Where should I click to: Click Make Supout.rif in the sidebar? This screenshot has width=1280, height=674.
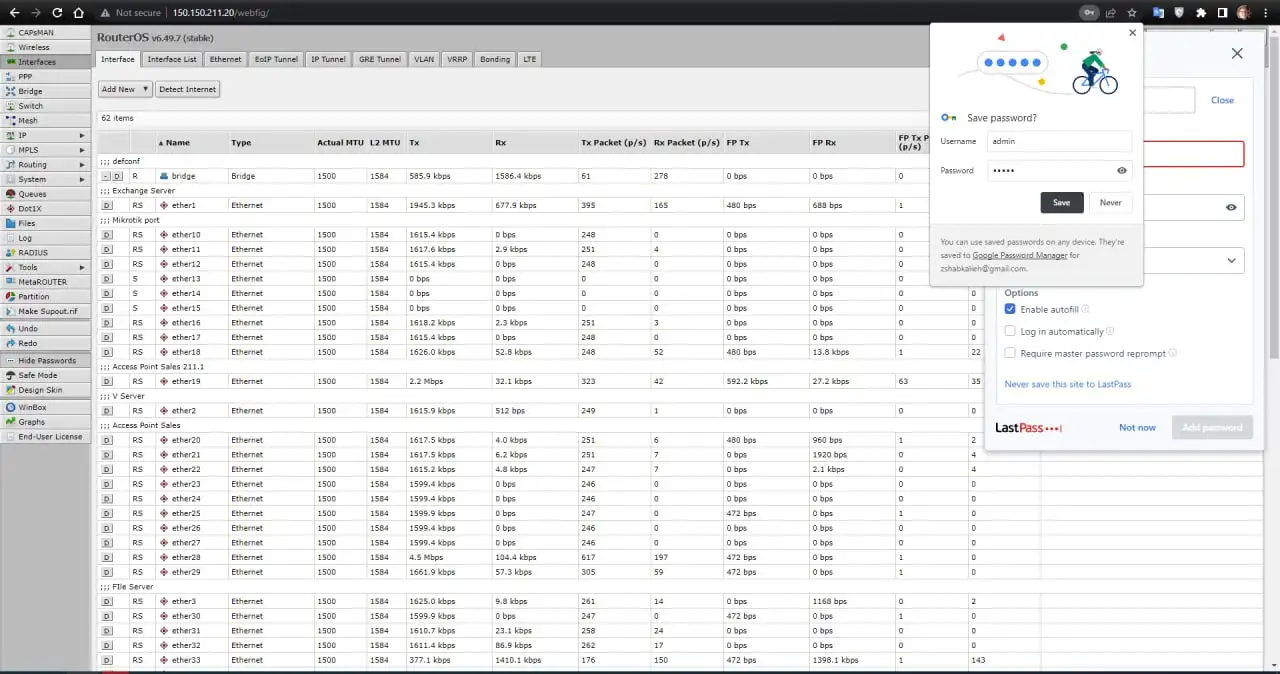click(48, 312)
